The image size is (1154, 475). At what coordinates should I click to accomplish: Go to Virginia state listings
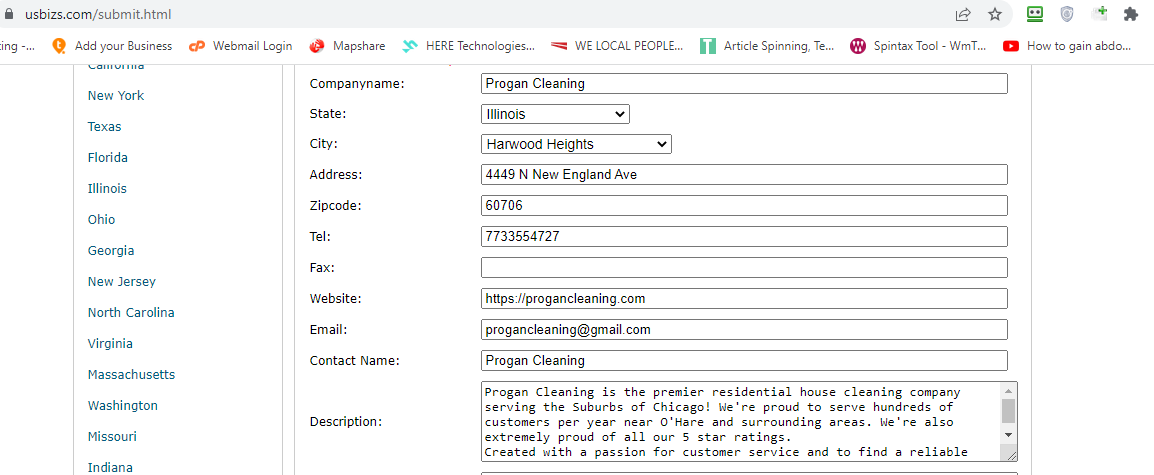(110, 343)
